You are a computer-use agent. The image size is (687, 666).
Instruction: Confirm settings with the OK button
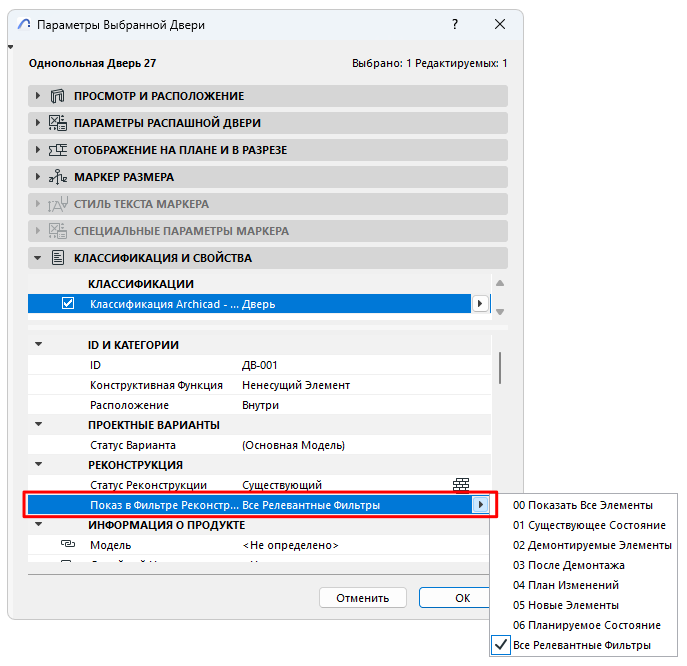click(x=456, y=598)
